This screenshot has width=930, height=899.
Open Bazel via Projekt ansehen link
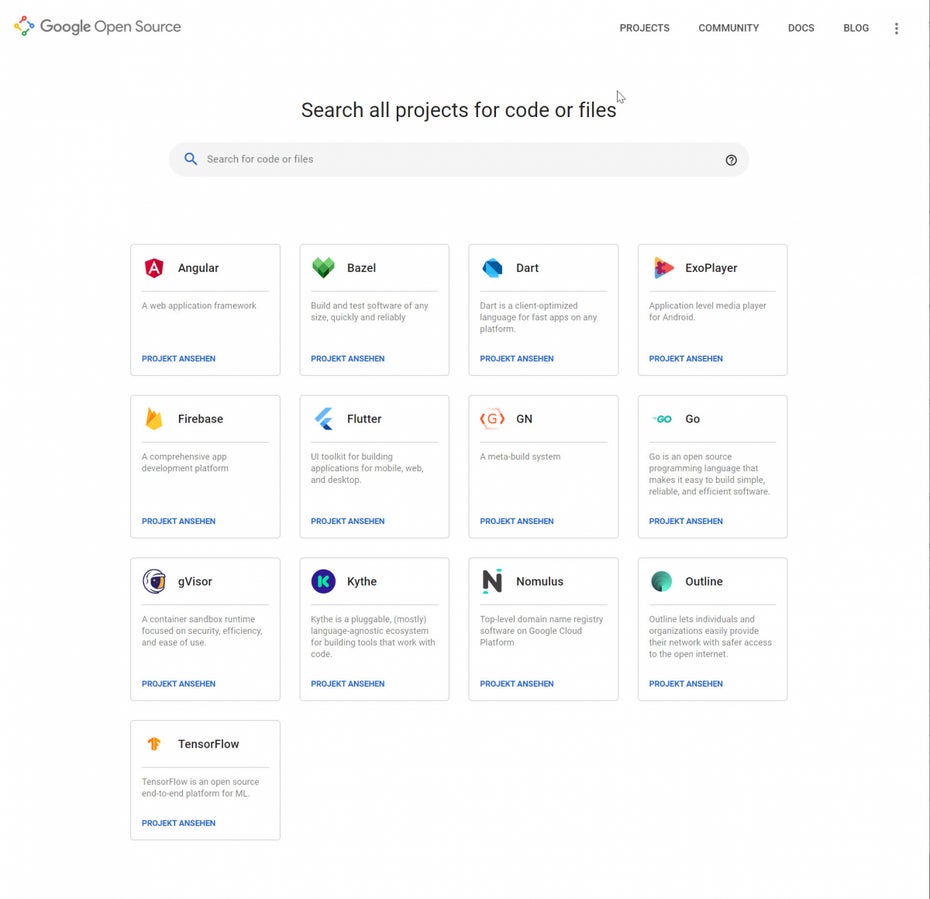tap(348, 359)
